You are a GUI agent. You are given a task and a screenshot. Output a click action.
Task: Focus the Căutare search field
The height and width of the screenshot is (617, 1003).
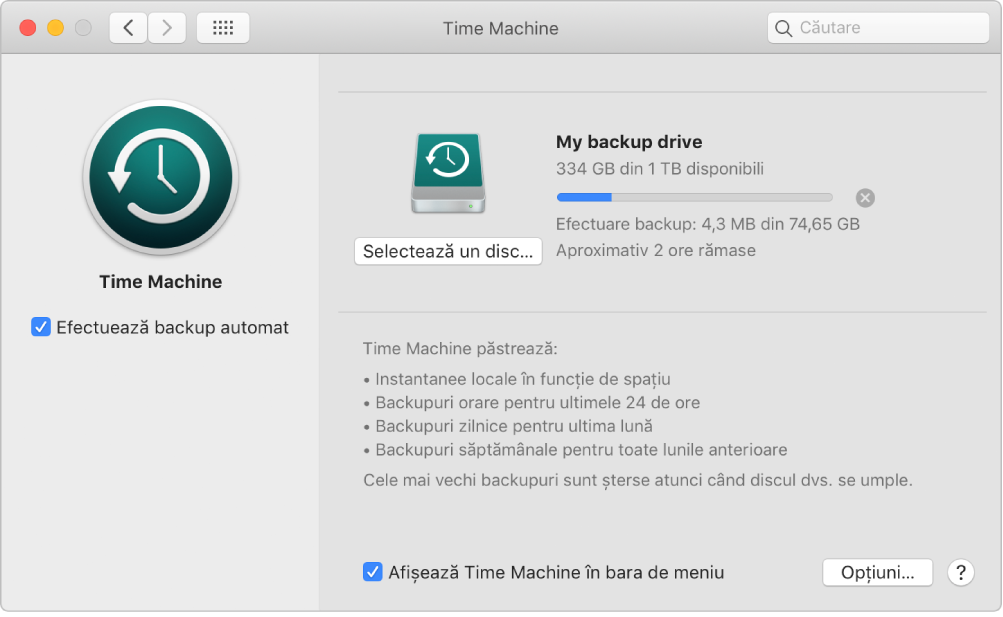pyautogui.click(x=878, y=28)
